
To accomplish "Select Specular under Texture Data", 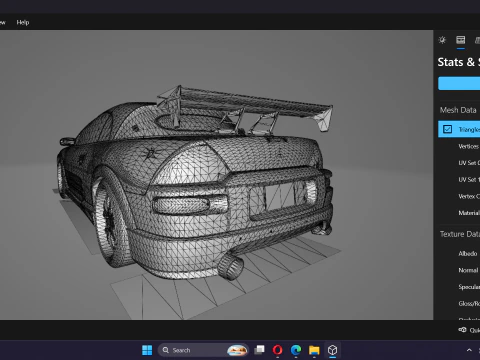I will point(469,287).
